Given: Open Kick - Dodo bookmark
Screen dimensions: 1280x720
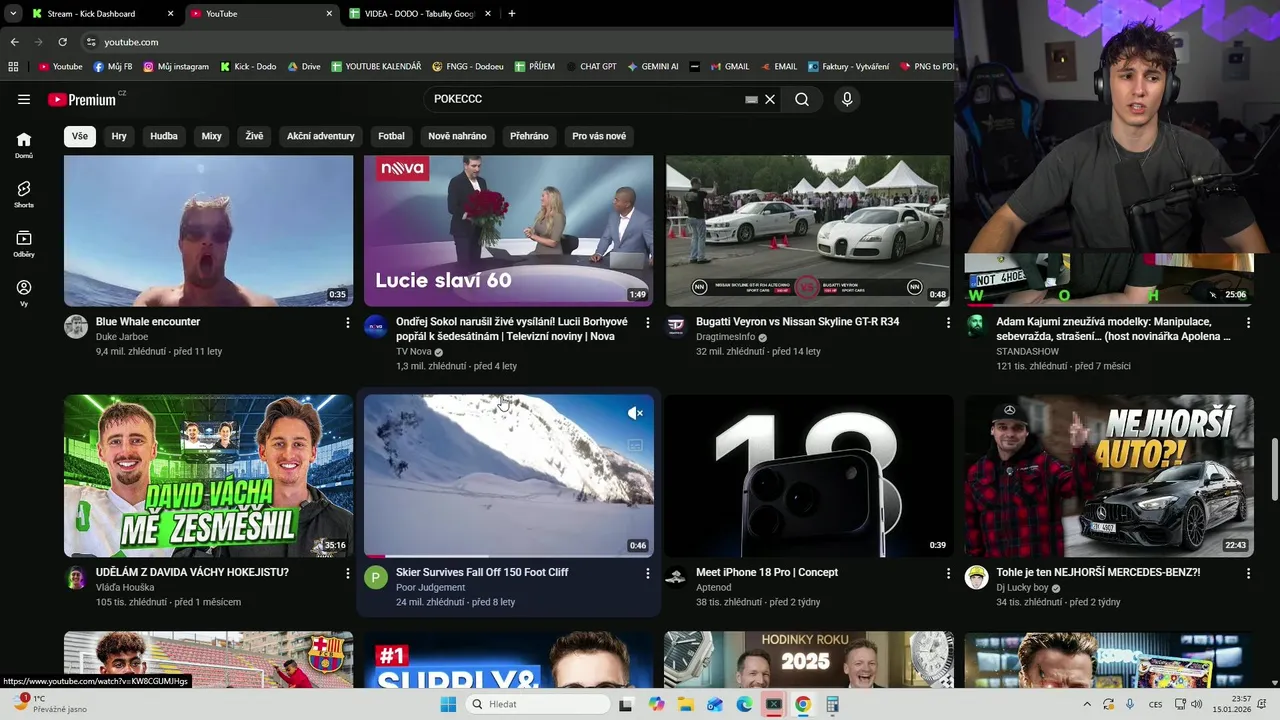Looking at the screenshot, I should [248, 67].
